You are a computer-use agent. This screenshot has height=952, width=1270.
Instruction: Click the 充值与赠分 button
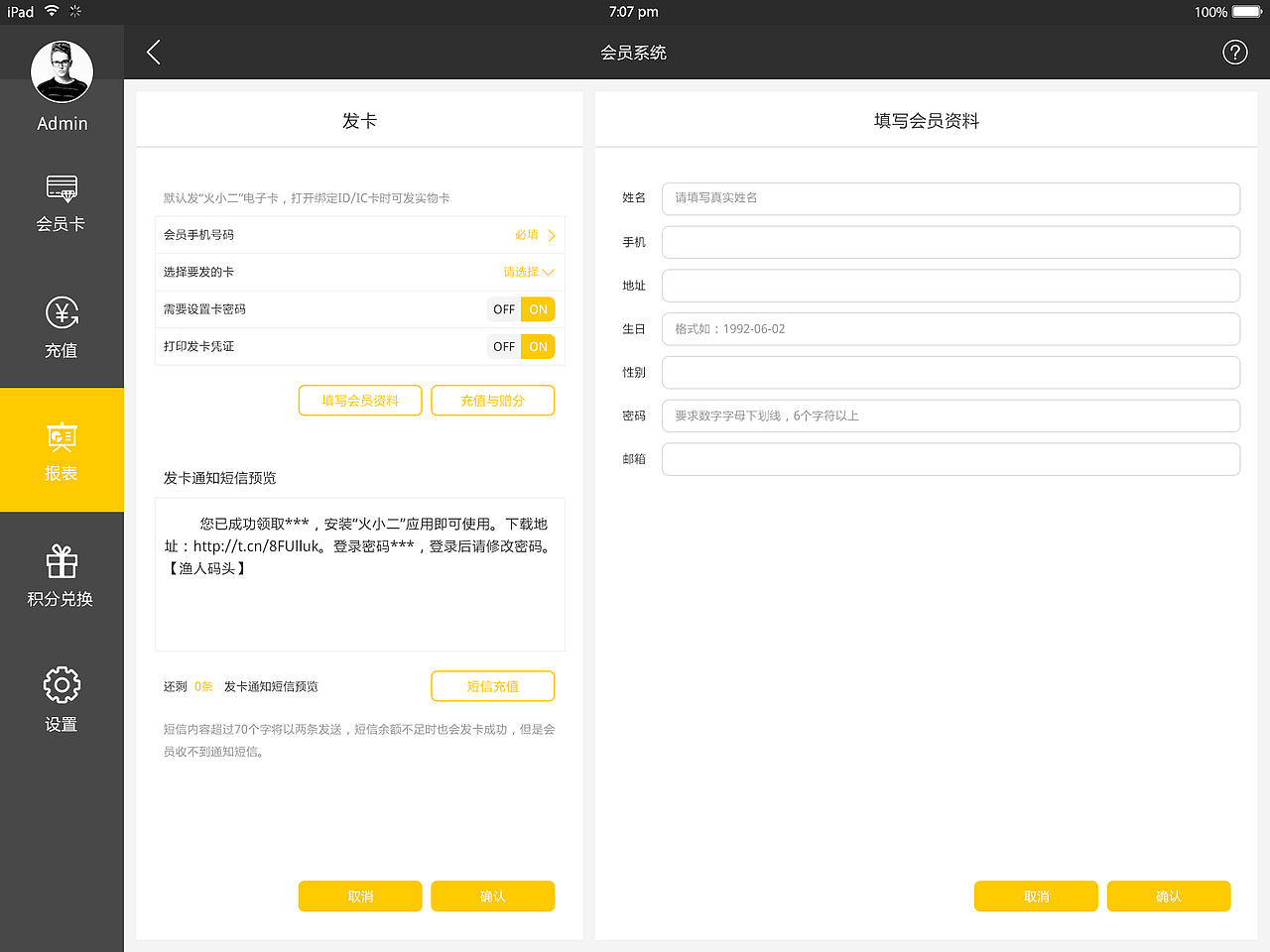[x=492, y=400]
